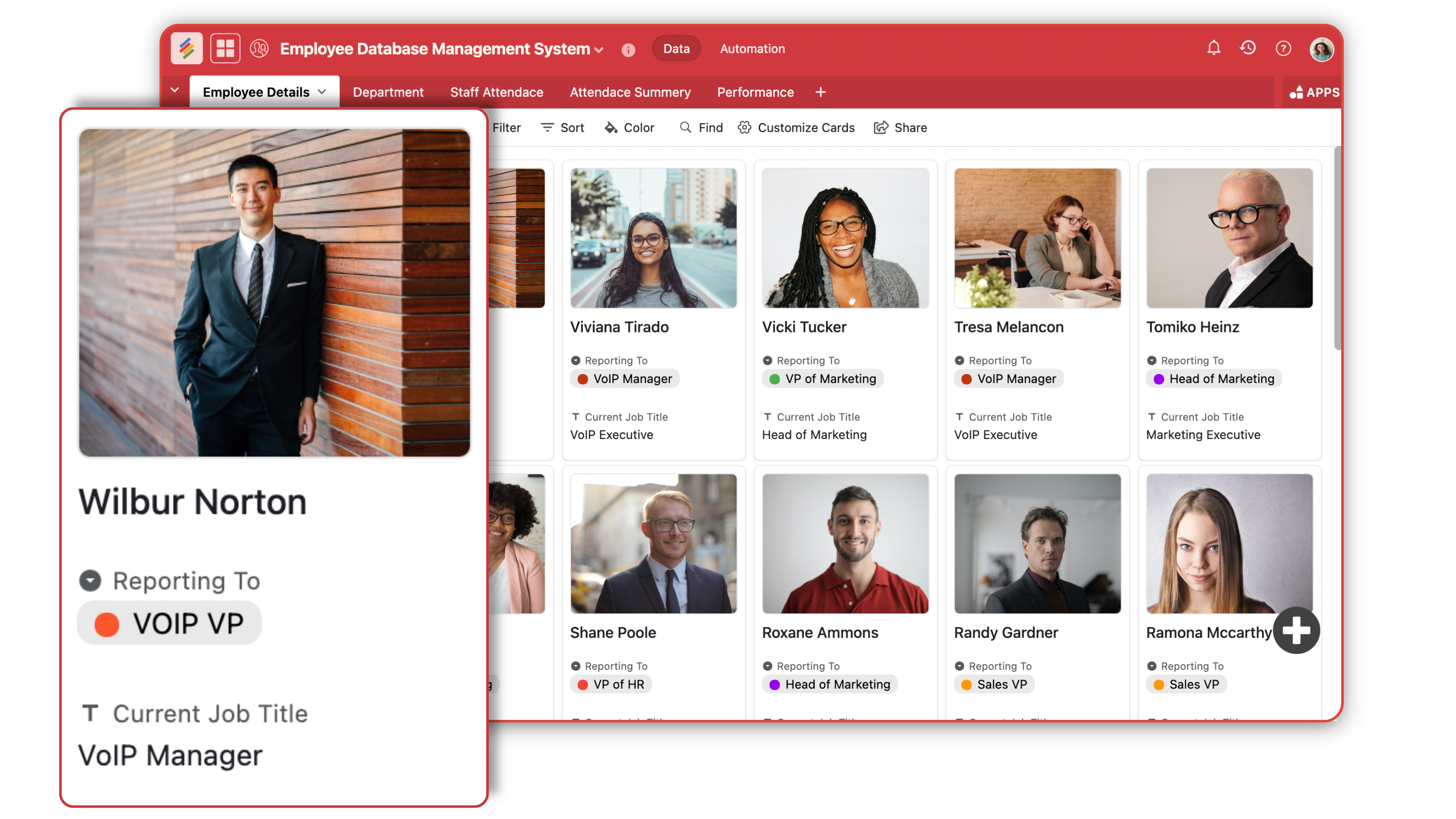Expand the tables list chevron at left
The height and width of the screenshot is (819, 1456).
(175, 91)
